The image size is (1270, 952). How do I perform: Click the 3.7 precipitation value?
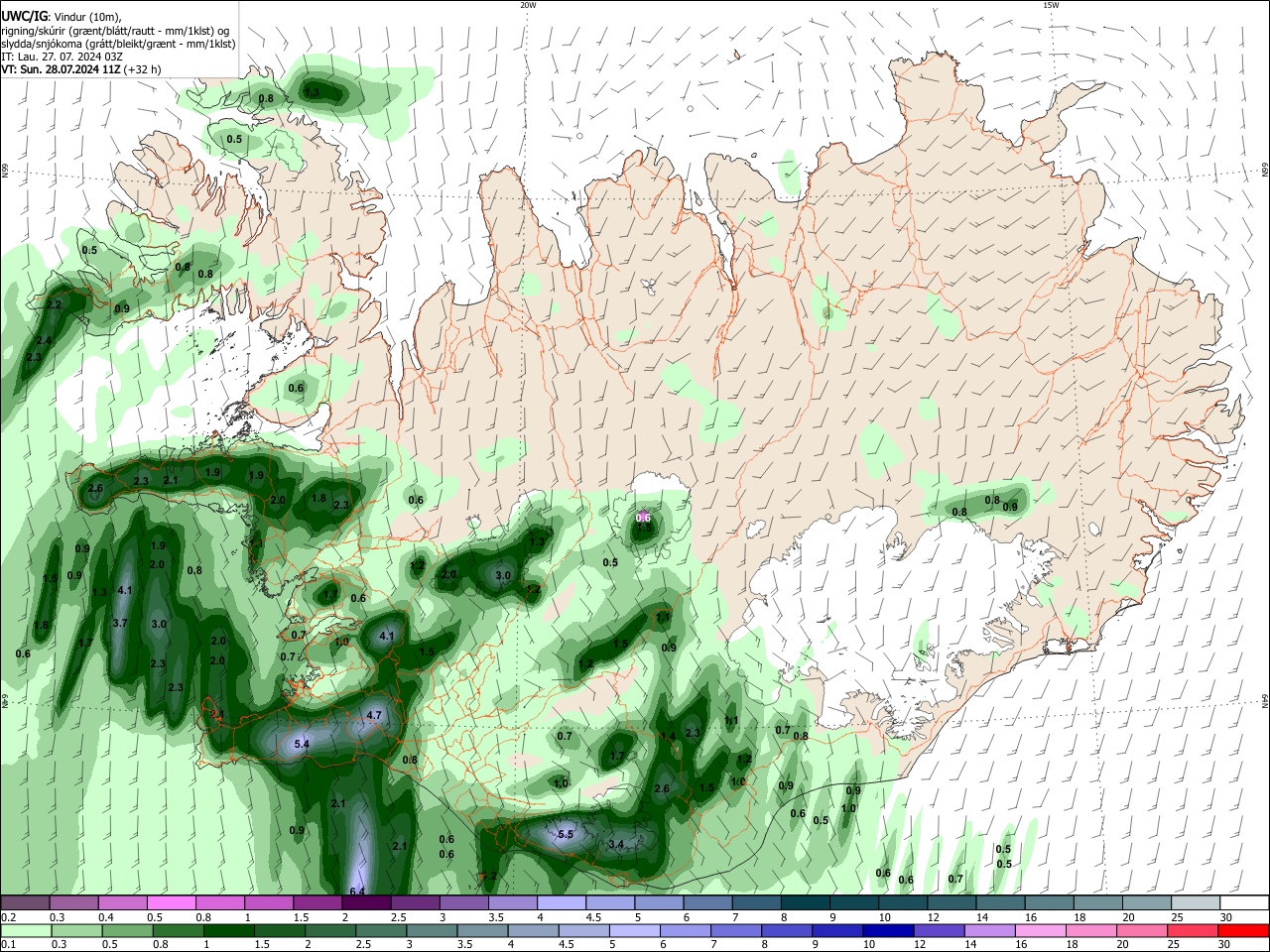tap(120, 623)
